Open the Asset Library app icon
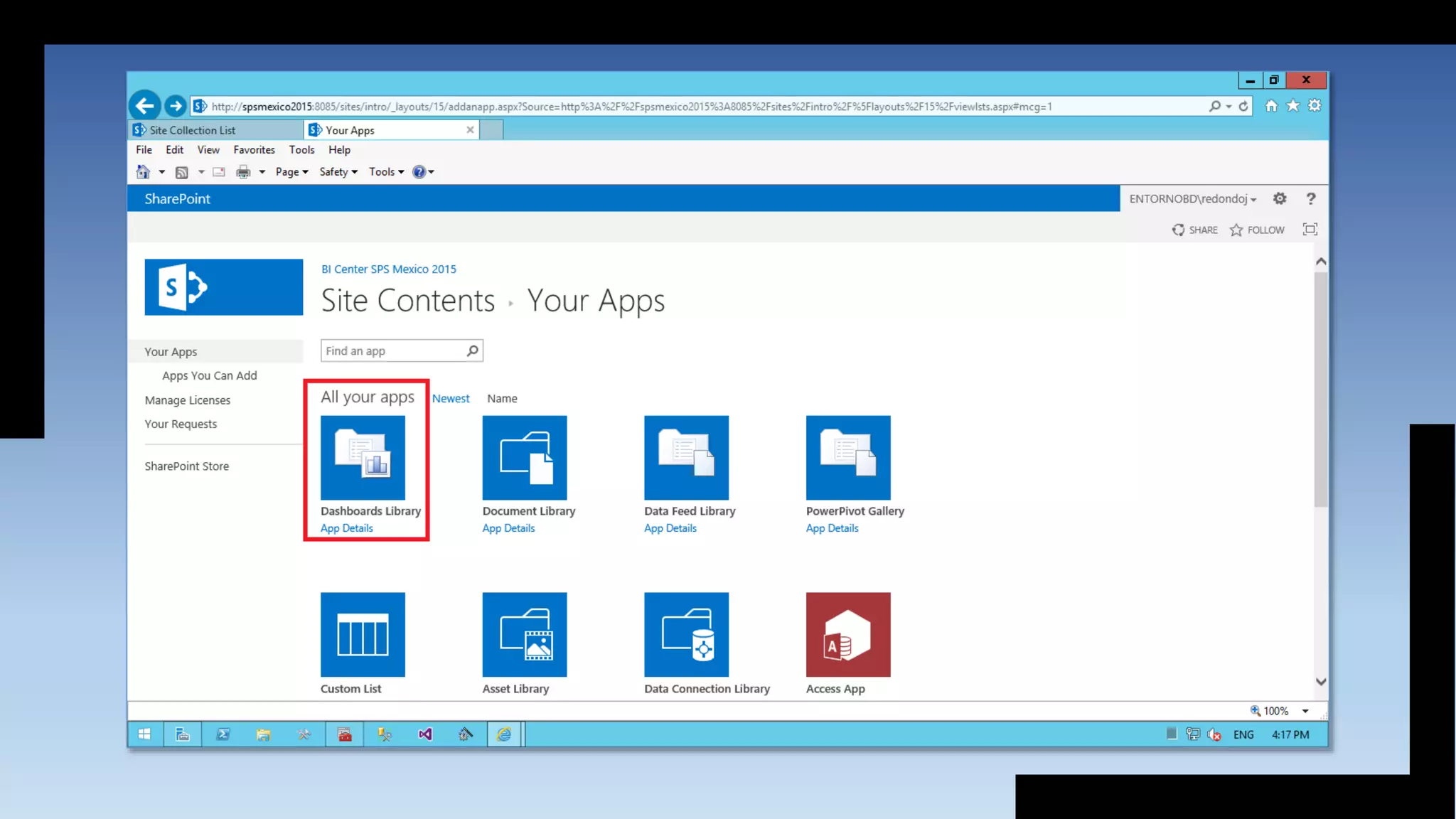1456x819 pixels. tap(524, 634)
